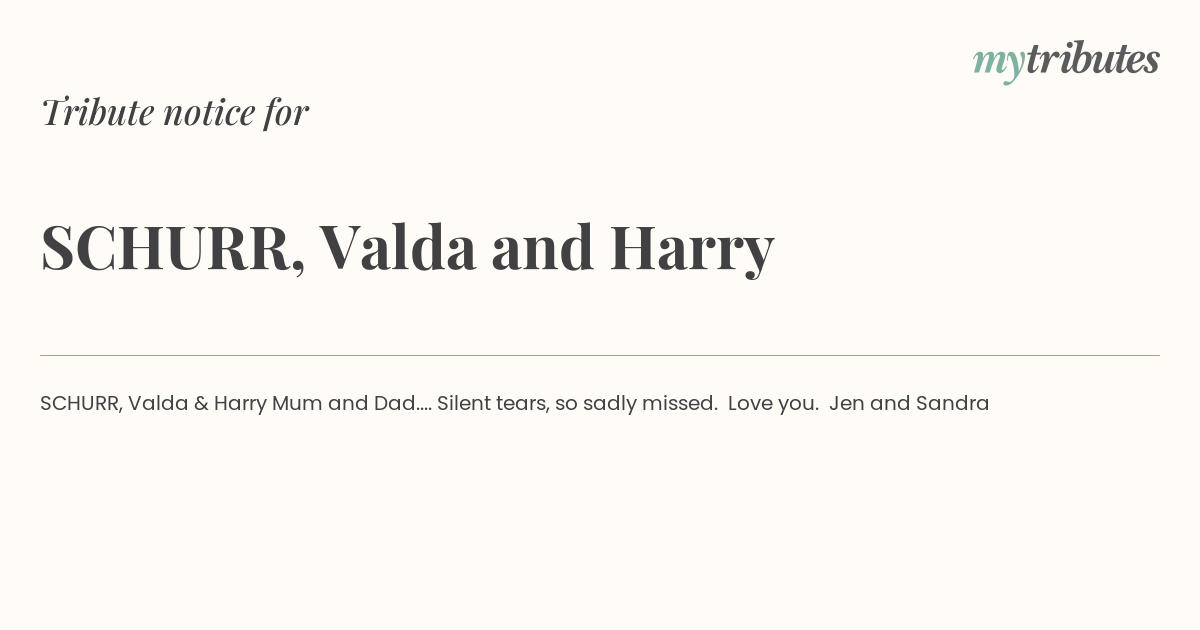Image resolution: width=1200 pixels, height=630 pixels.
Task: Click the surname "SCHURR," in large heading
Action: click(x=173, y=247)
